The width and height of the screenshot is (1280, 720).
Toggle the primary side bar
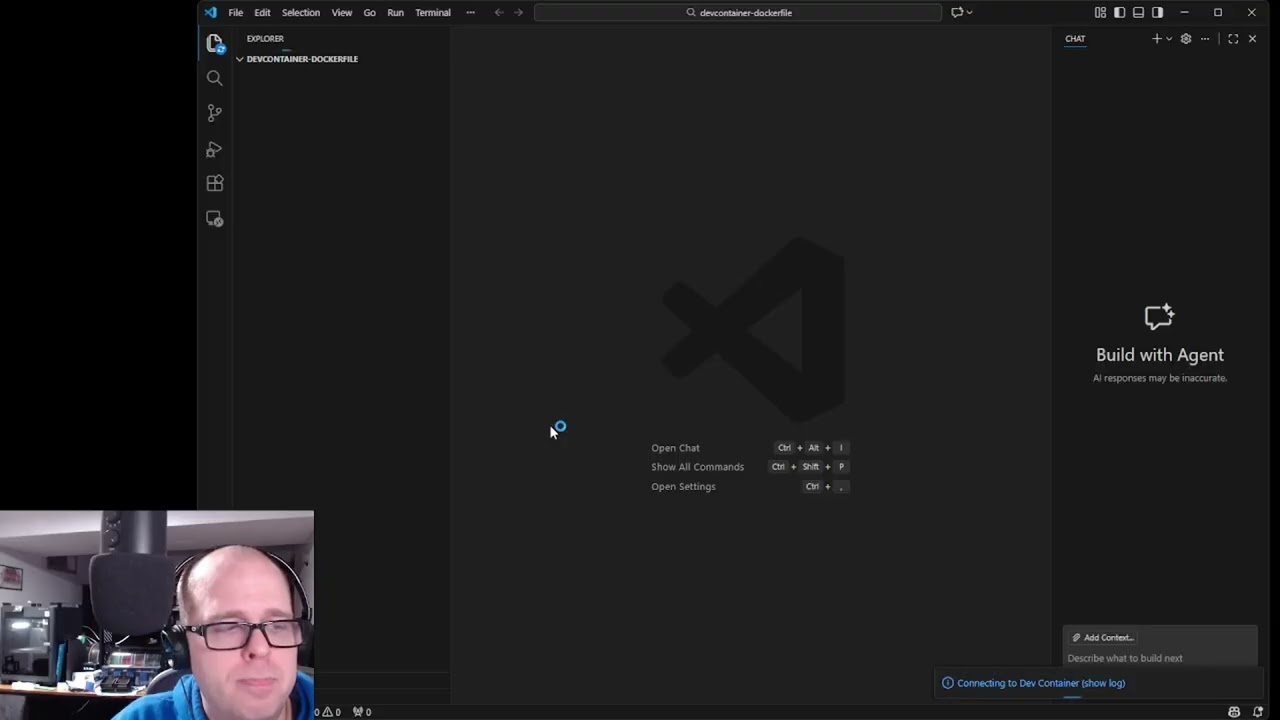pyautogui.click(x=1119, y=12)
